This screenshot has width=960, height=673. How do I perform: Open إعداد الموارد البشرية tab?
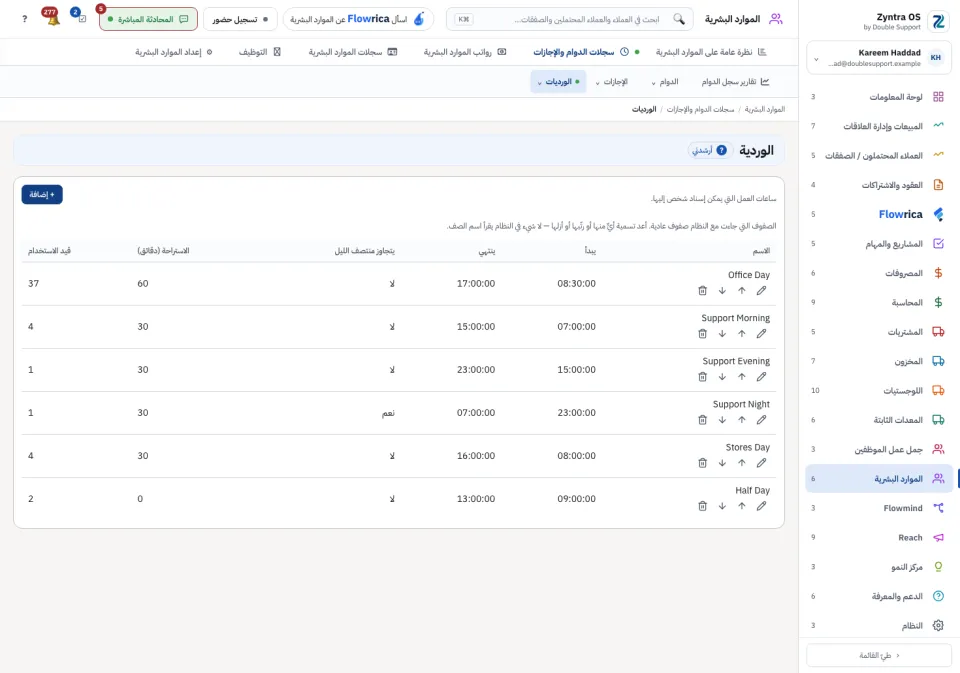pos(174,52)
